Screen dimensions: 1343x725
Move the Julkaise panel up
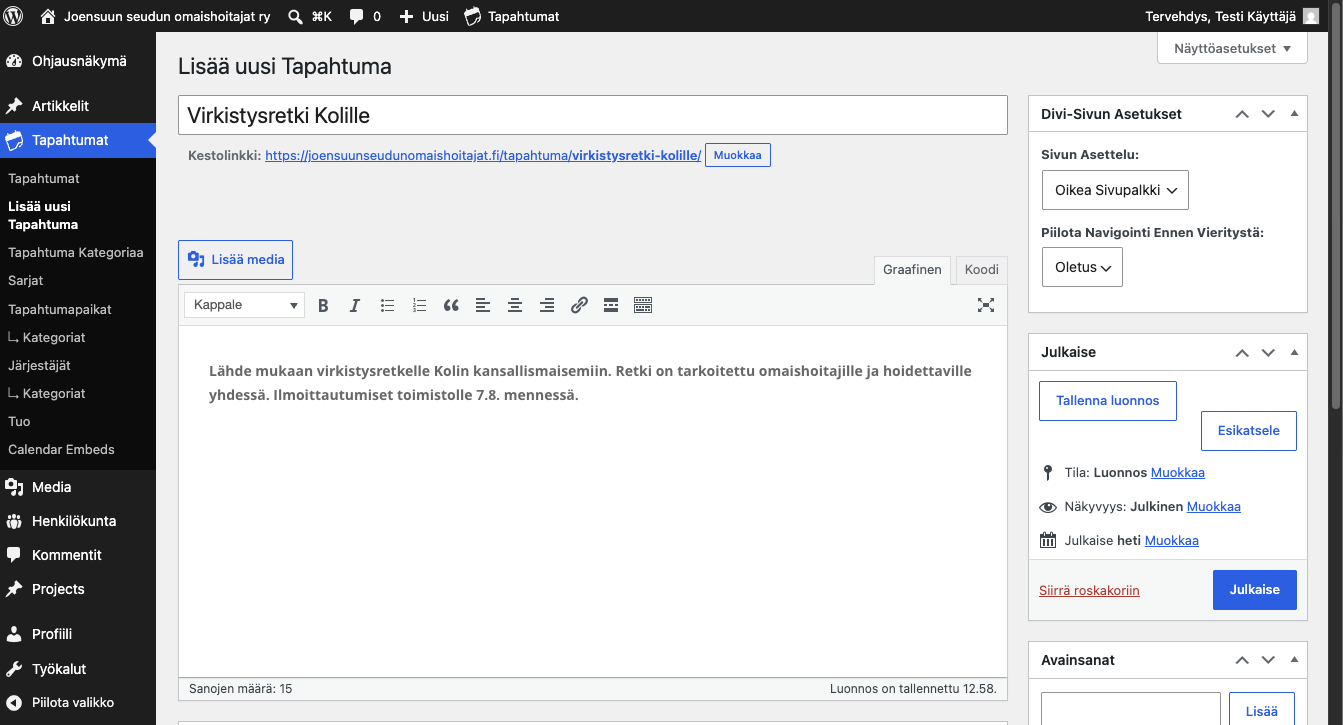tap(1242, 352)
